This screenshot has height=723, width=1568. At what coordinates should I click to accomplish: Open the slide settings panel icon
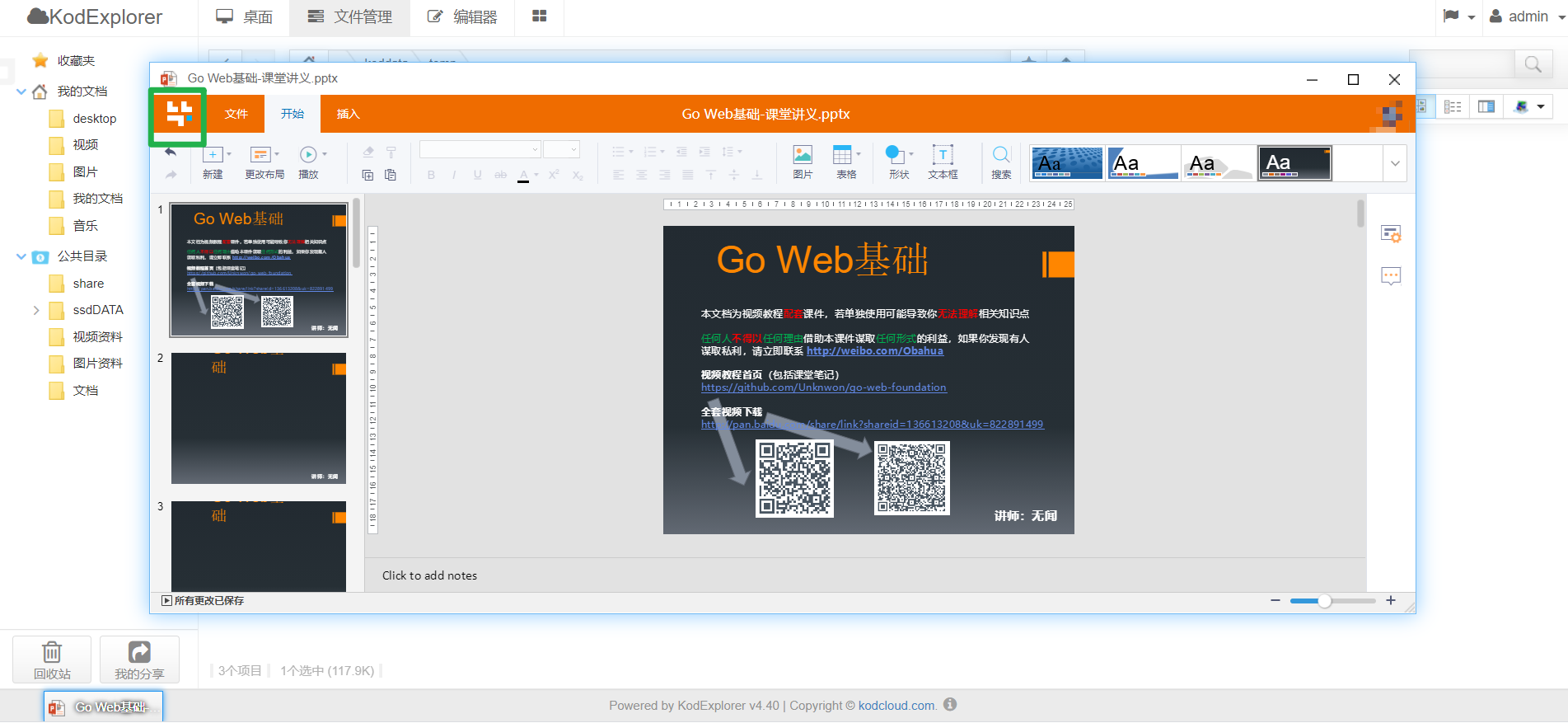coord(1391,234)
